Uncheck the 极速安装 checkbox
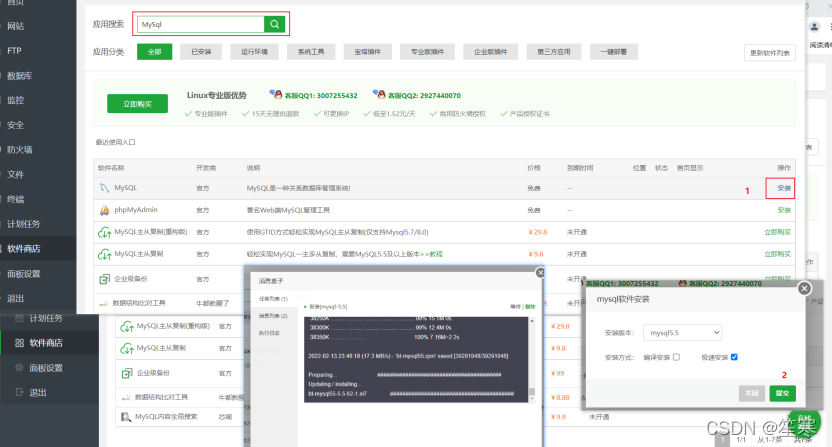Screen dimensions: 832x447 click(734, 357)
